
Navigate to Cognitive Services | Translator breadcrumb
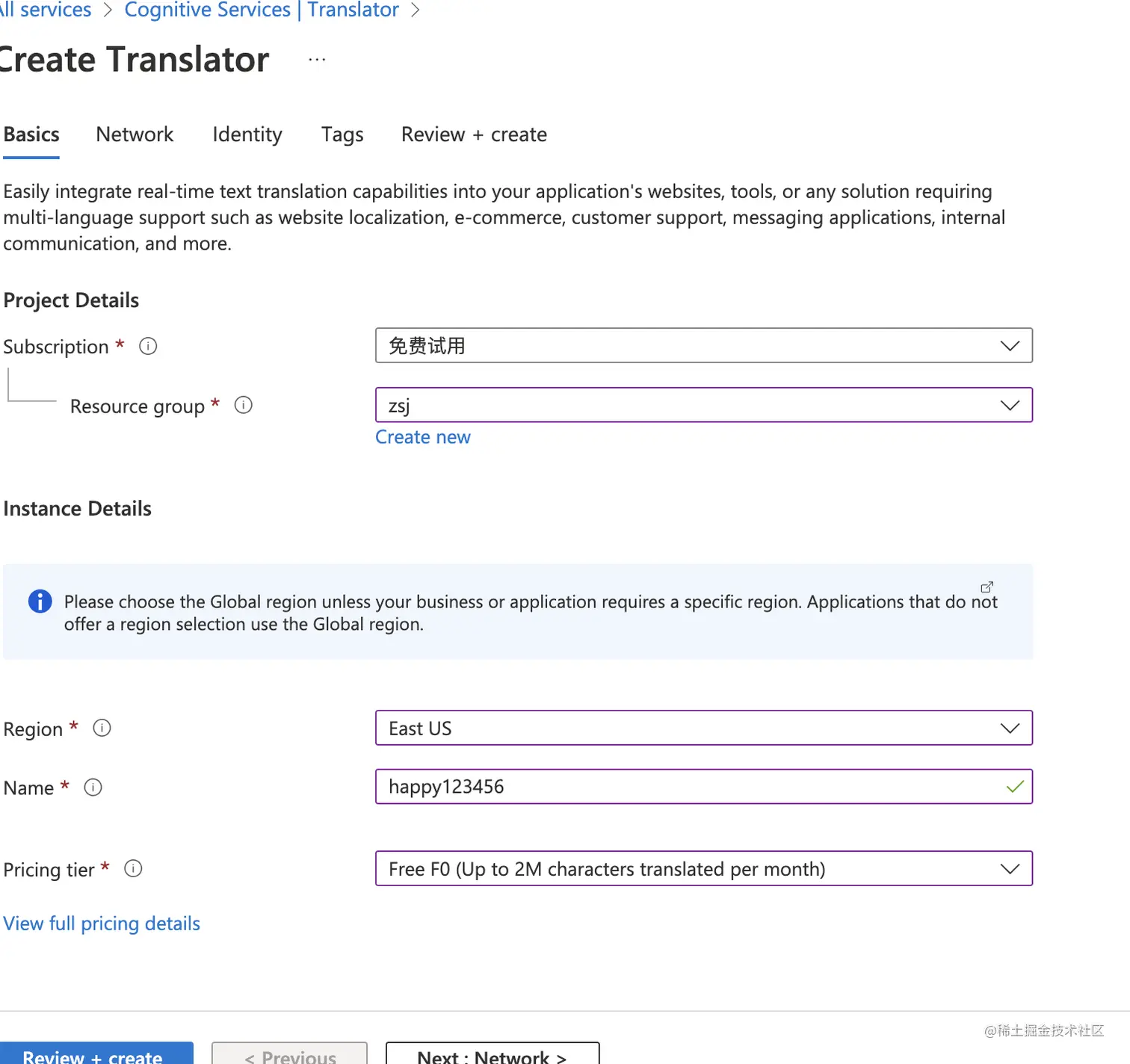click(262, 10)
